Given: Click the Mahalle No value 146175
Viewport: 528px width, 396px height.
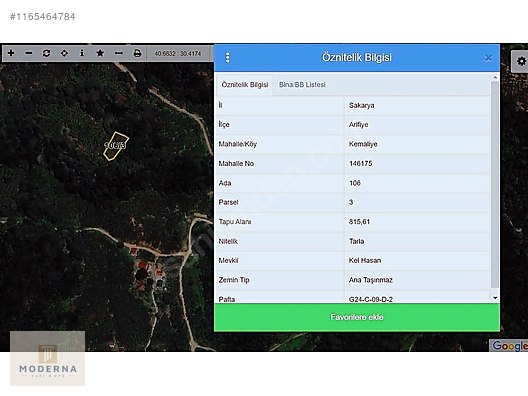Looking at the screenshot, I should 361,164.
